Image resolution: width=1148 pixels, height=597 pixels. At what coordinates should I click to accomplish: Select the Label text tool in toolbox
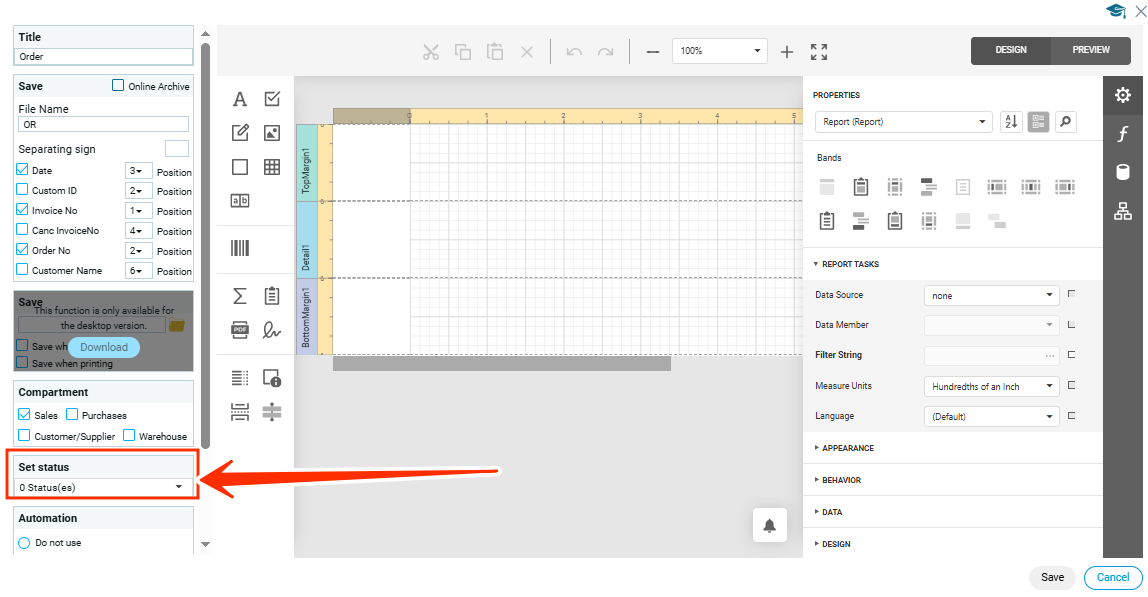click(x=240, y=99)
